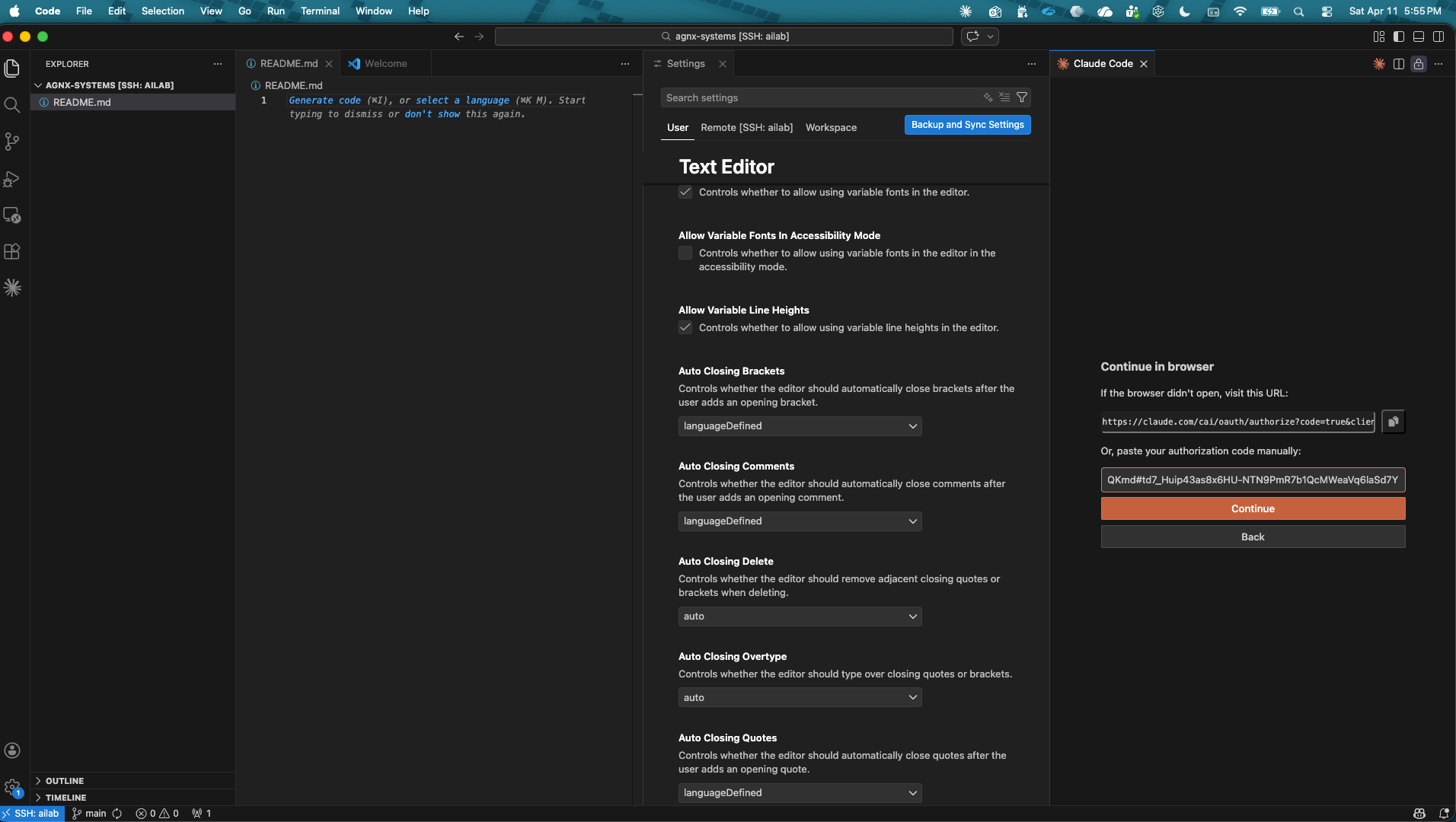Open Manage gear menu
The width and height of the screenshot is (1456, 822).
pos(12,787)
